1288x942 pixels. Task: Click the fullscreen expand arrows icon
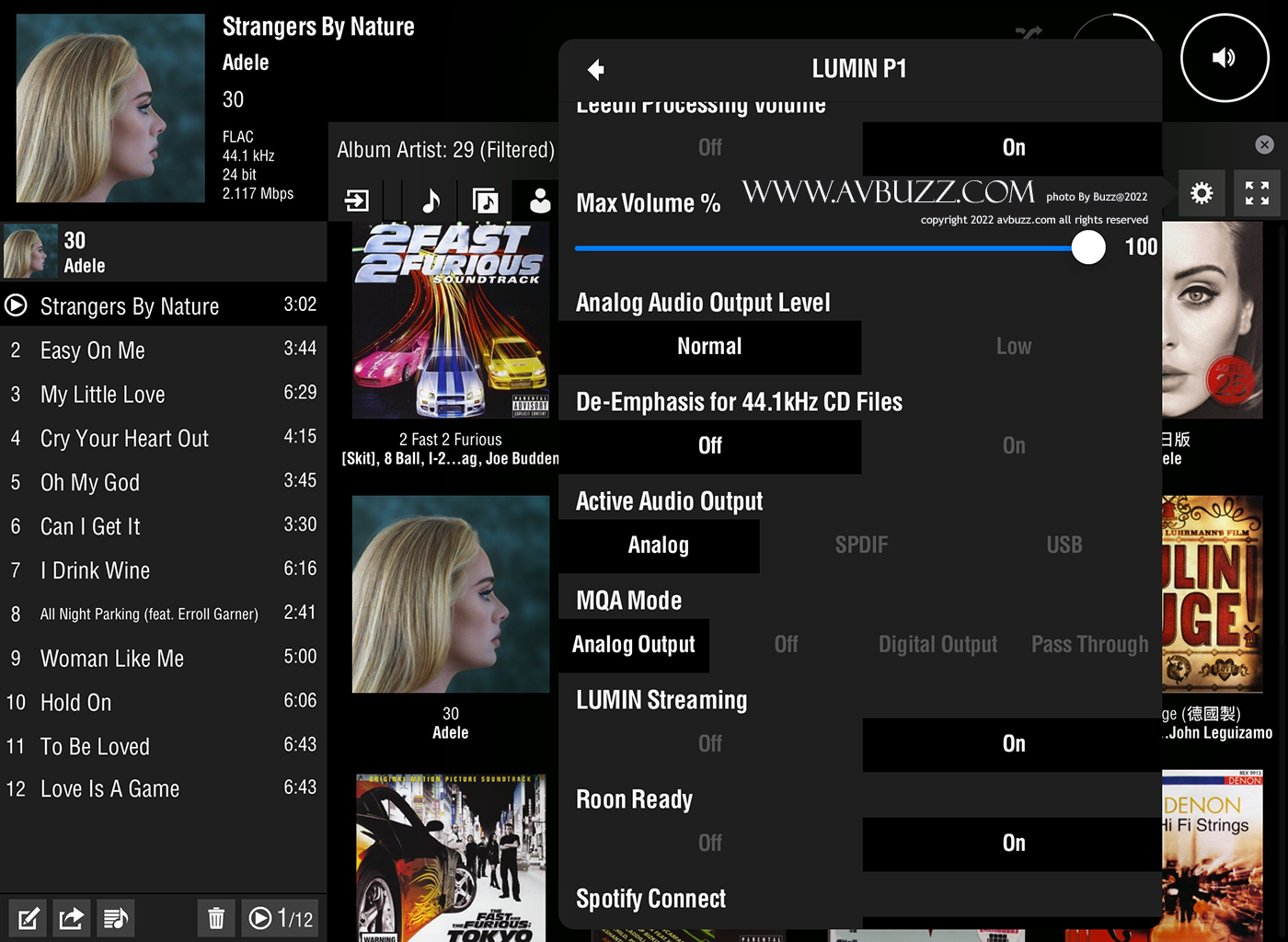click(1257, 193)
